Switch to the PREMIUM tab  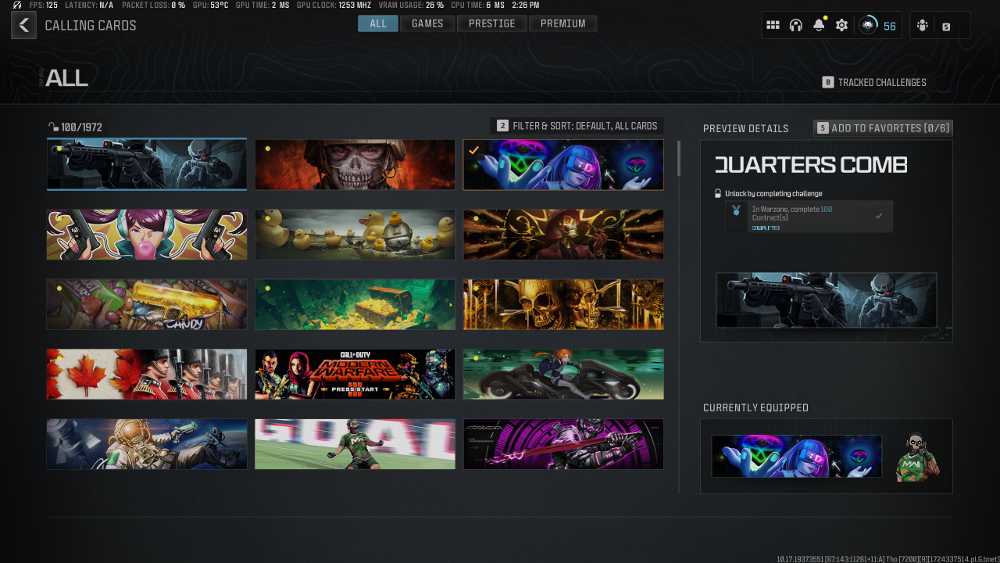point(562,24)
